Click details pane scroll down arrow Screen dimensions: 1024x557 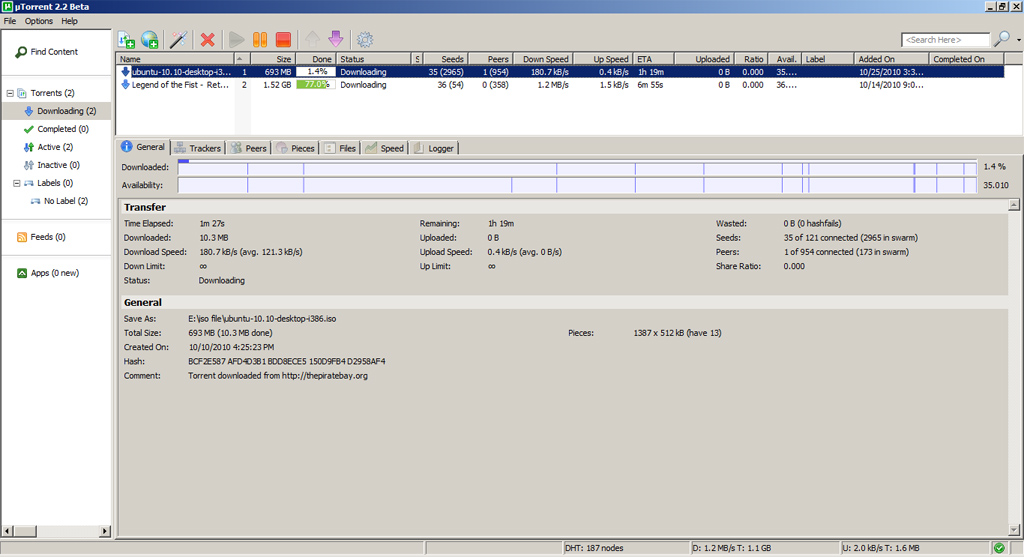pyautogui.click(x=1014, y=530)
